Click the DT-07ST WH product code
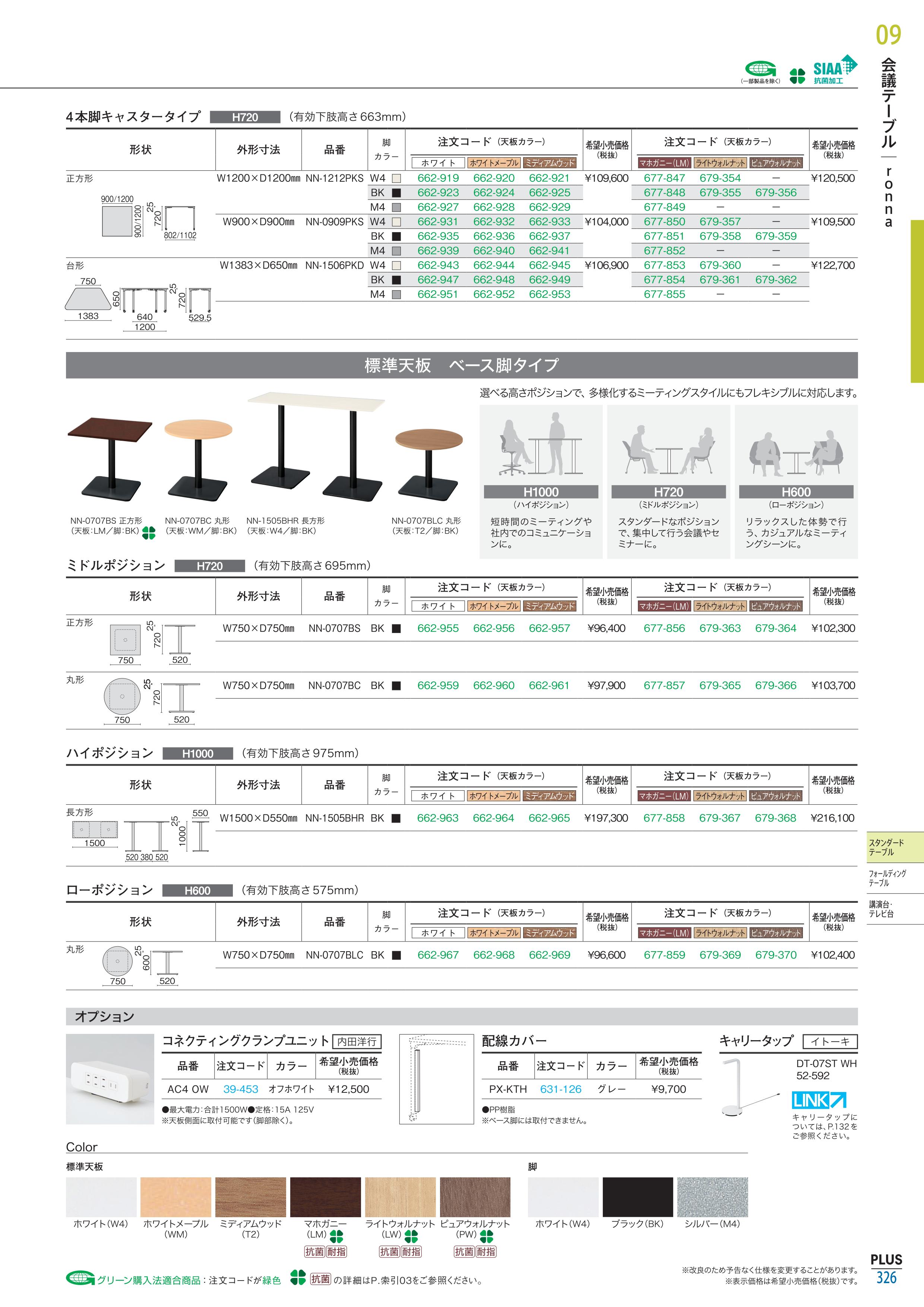 (x=826, y=1063)
